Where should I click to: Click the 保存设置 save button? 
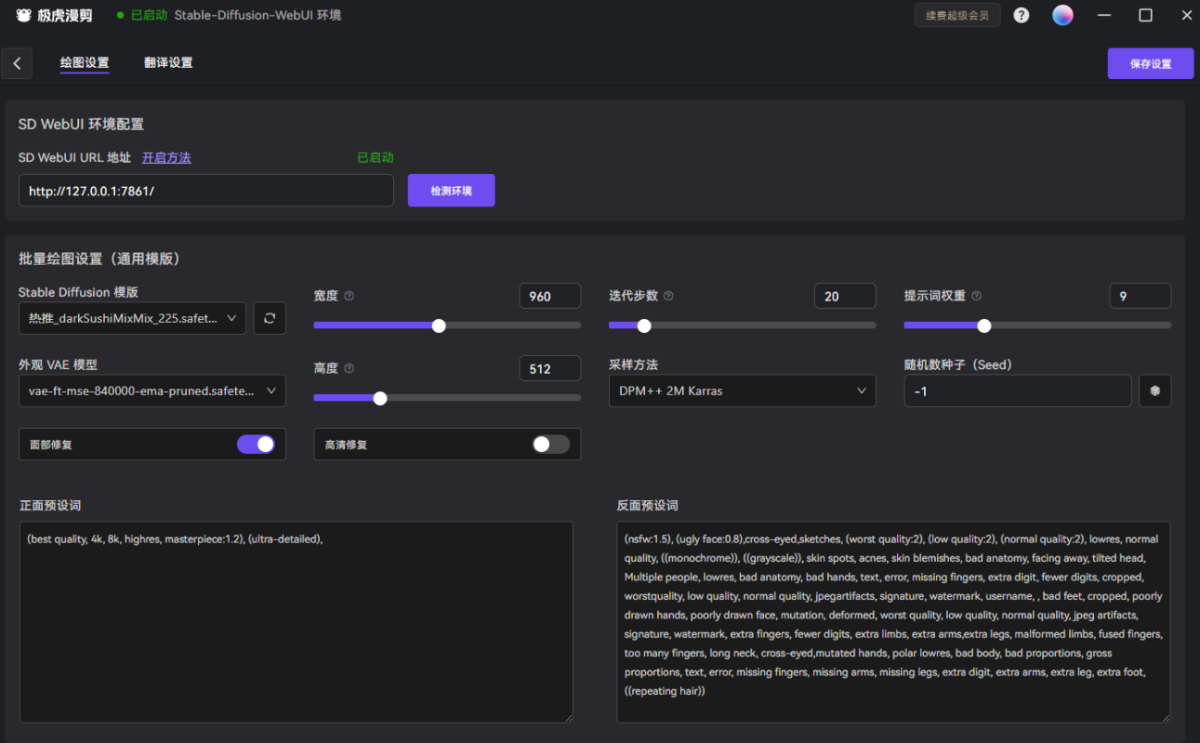1150,63
